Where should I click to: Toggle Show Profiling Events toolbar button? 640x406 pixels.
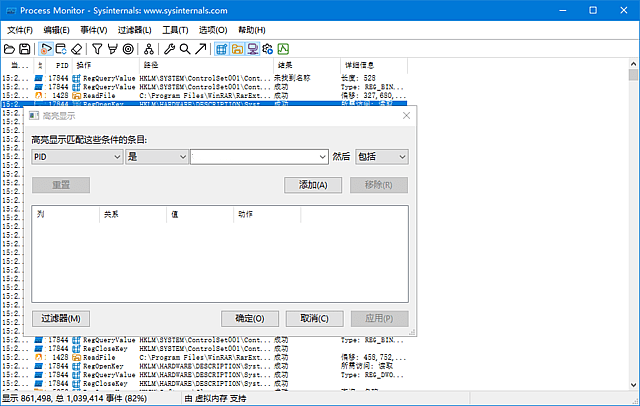point(283,49)
